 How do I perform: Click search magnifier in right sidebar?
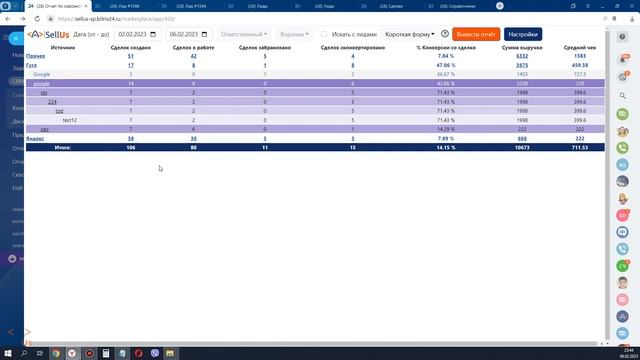tap(622, 96)
